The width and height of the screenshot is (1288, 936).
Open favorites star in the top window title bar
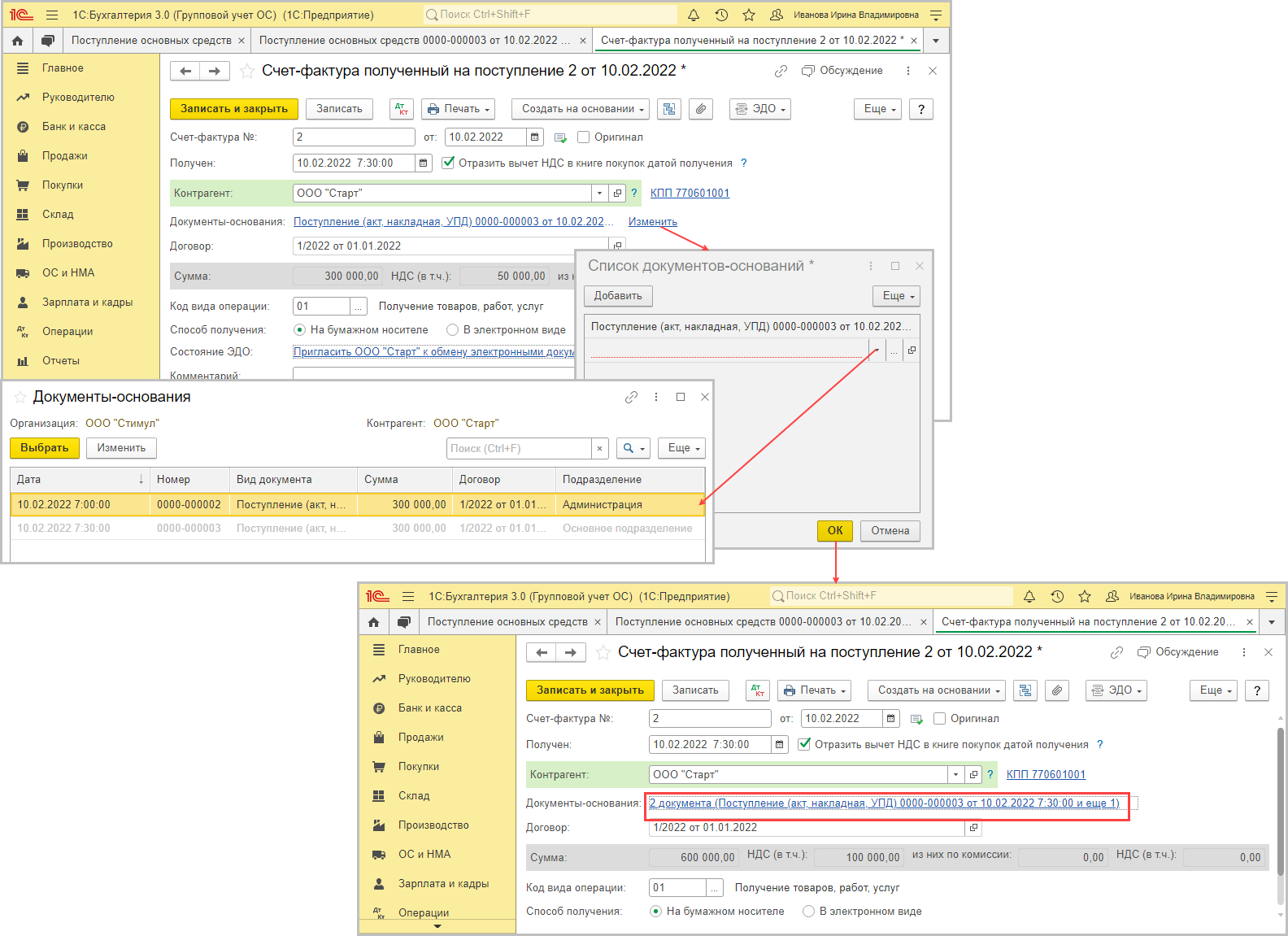pos(749,15)
